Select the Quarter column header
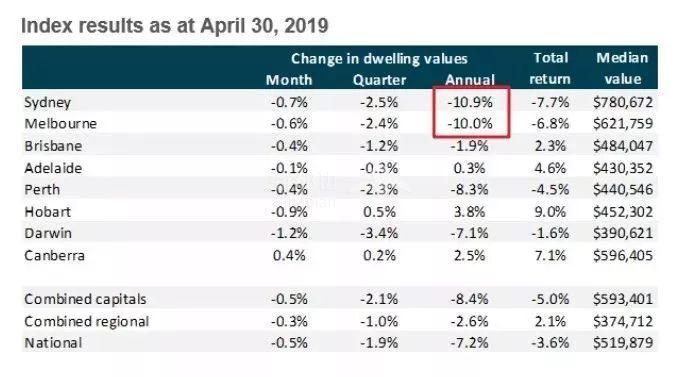The image size is (683, 377). click(379, 80)
